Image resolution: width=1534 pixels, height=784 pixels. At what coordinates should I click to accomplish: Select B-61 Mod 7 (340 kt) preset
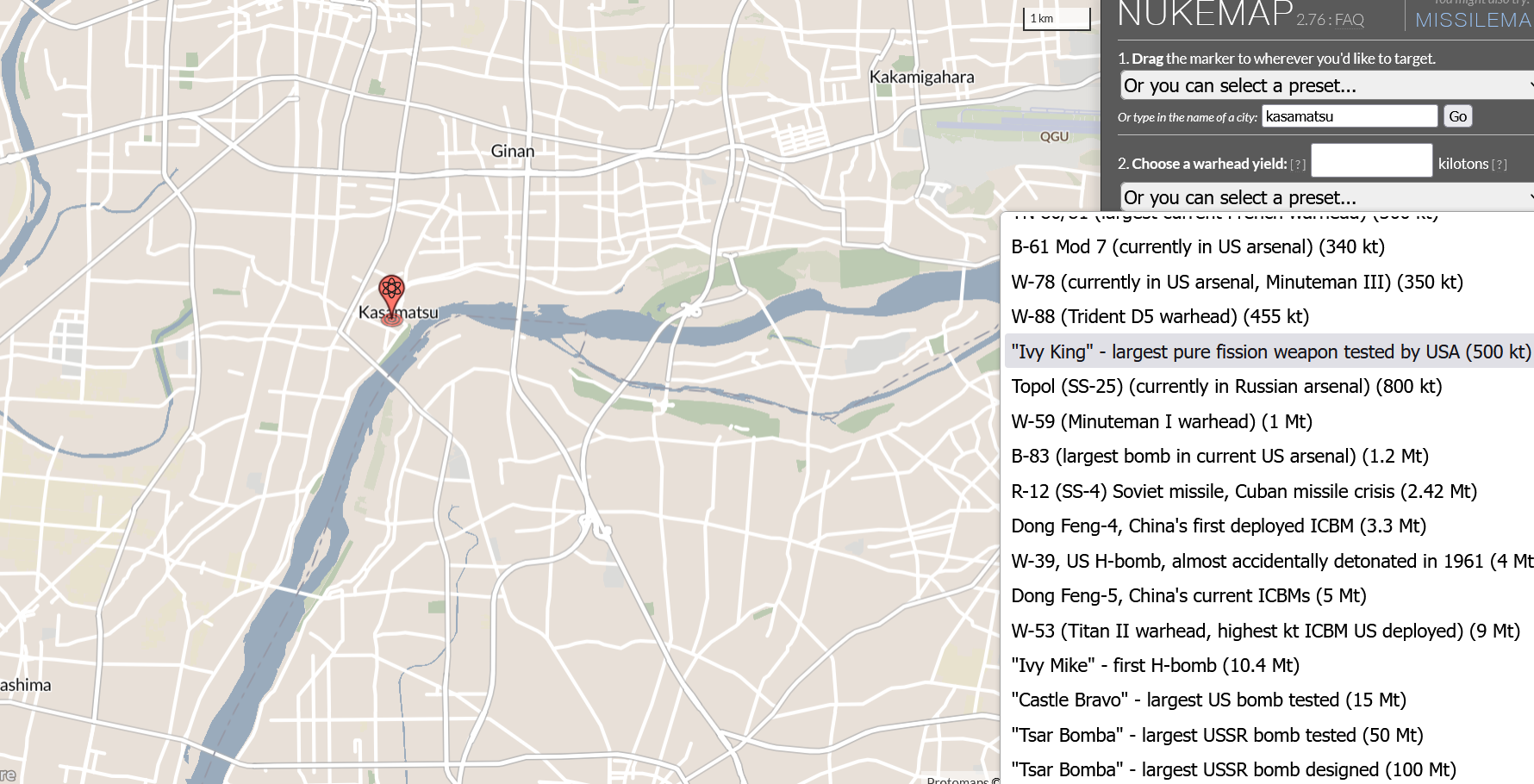click(x=1269, y=247)
